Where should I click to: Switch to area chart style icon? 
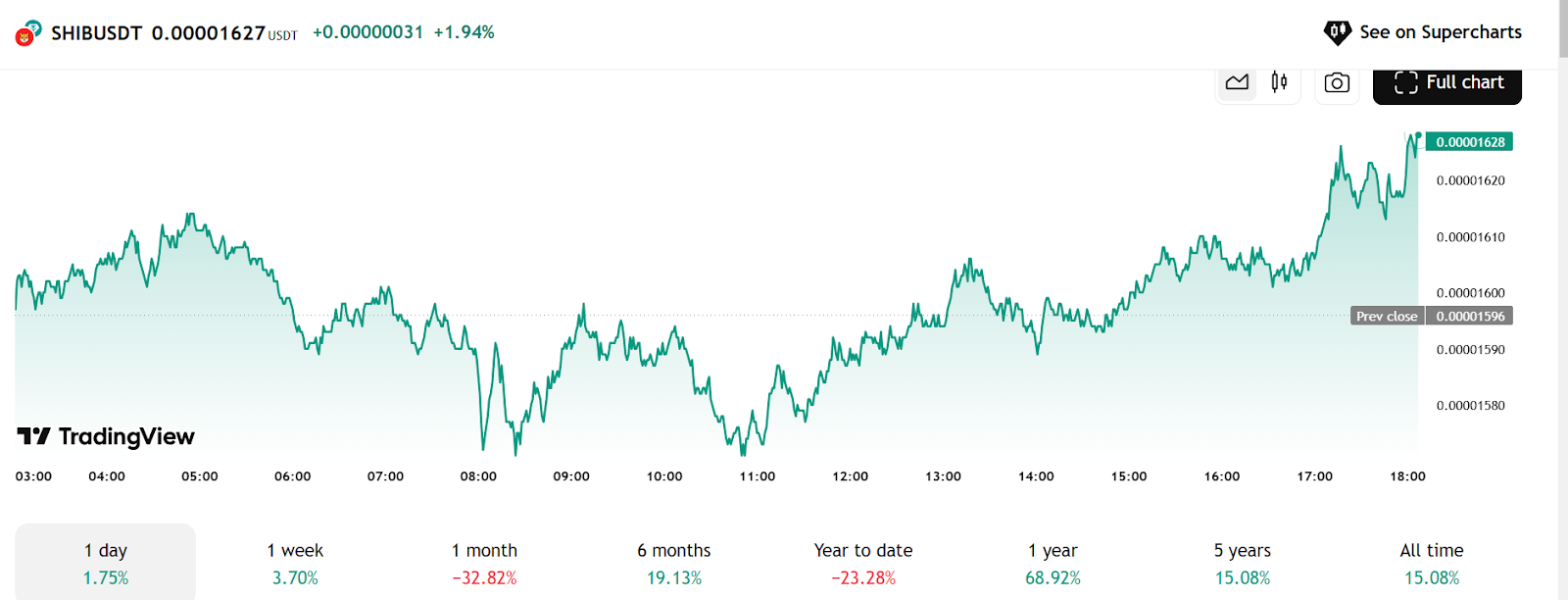[x=1237, y=82]
